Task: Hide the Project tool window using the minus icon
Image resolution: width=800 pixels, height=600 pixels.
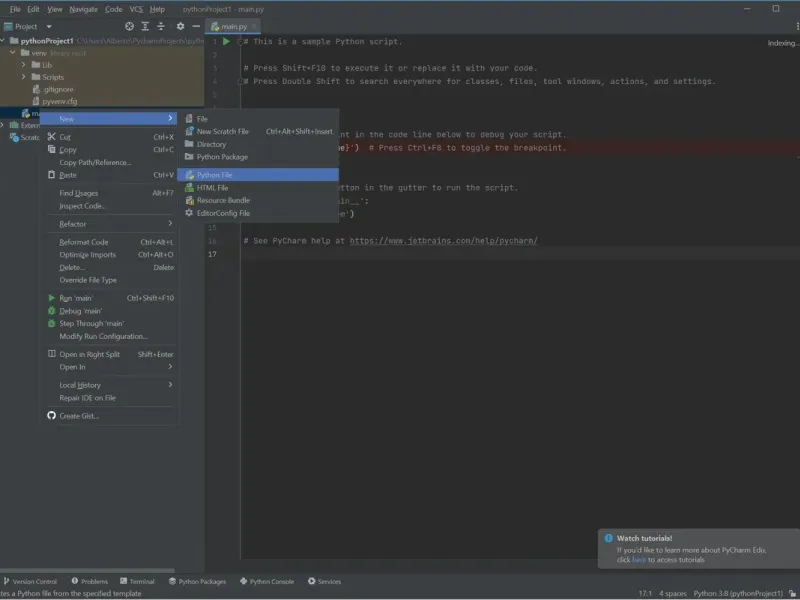Action: coord(196,26)
